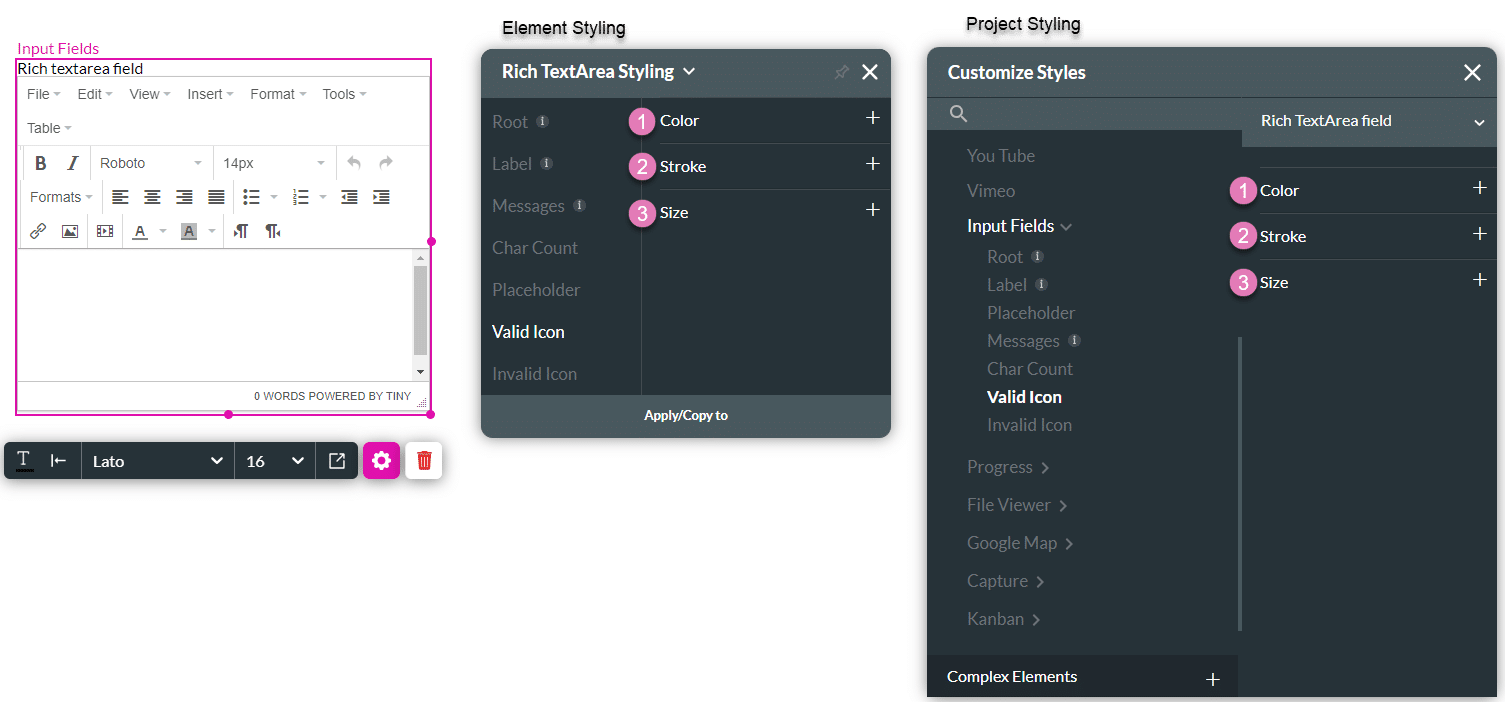Select the Insert/edit video icon
The width and height of the screenshot is (1505, 702).
(103, 231)
